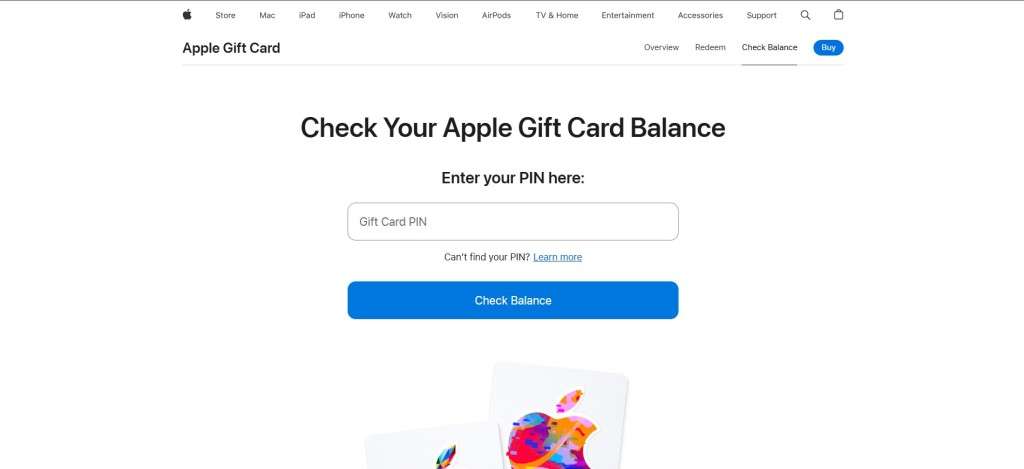1024x469 pixels.
Task: Click the large colorful Apple gift card image
Action: (x=559, y=416)
